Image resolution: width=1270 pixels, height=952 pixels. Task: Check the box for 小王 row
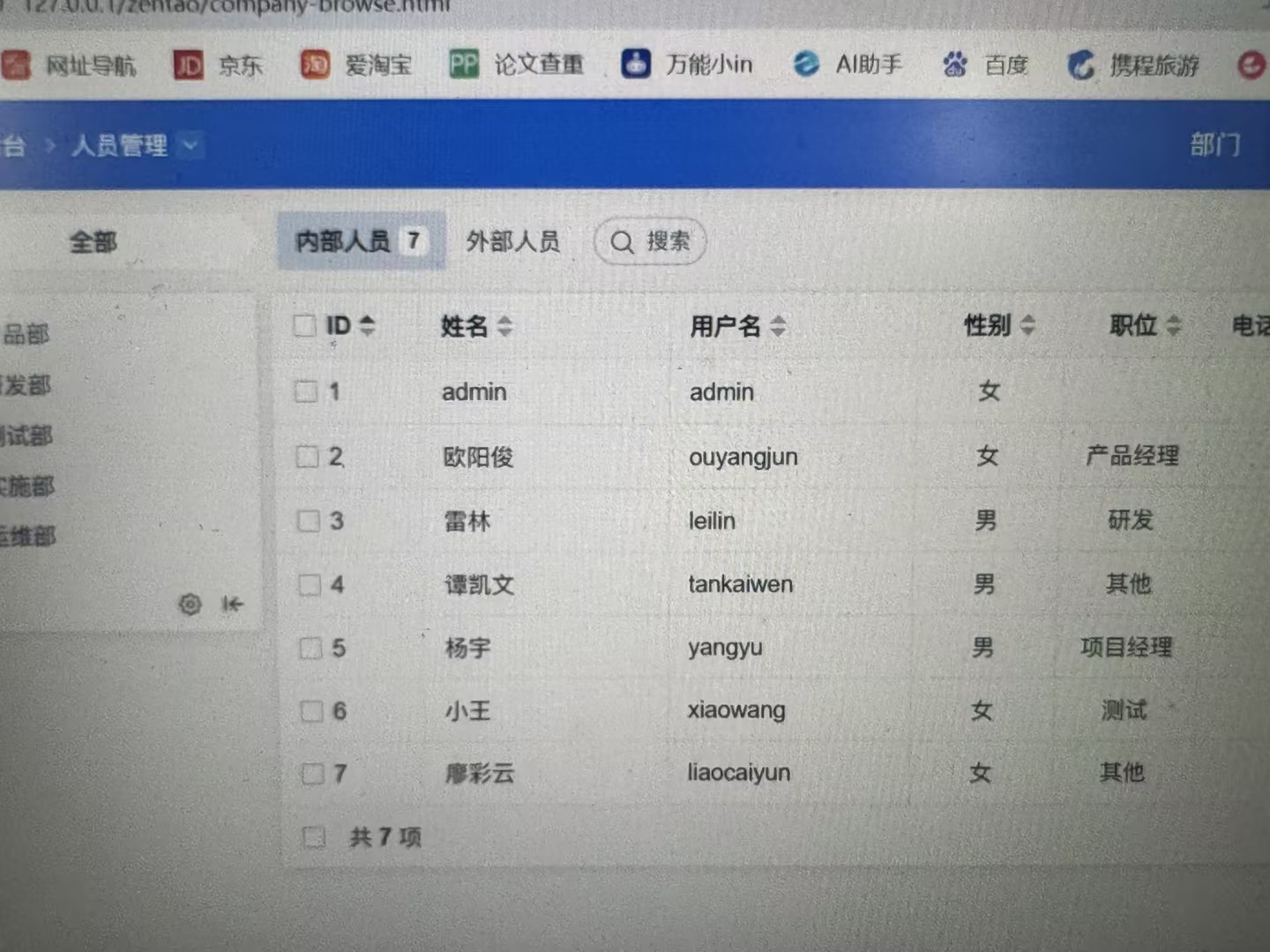pos(311,711)
